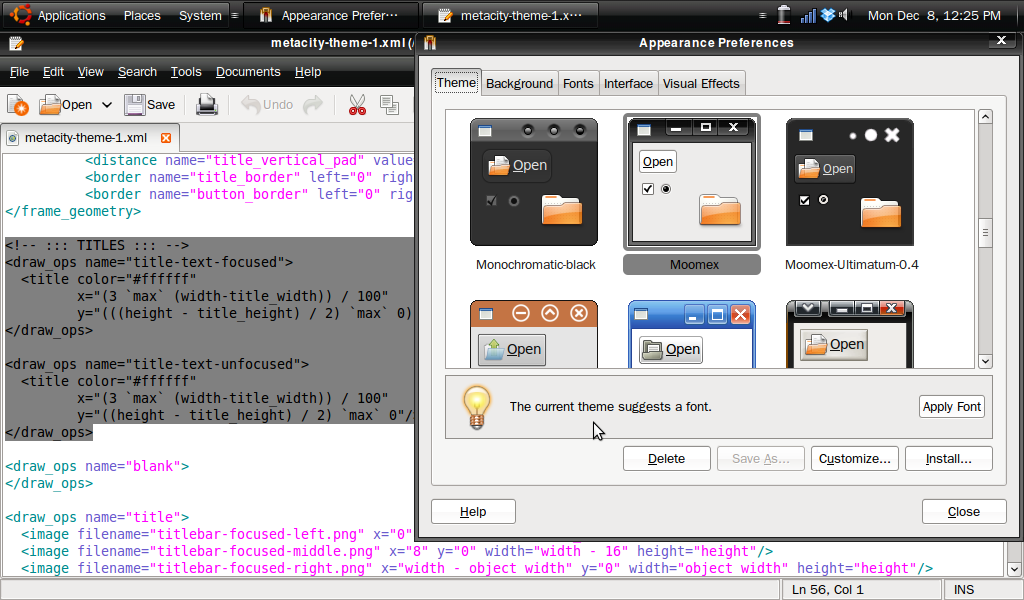Click the Apply Font button

click(952, 407)
